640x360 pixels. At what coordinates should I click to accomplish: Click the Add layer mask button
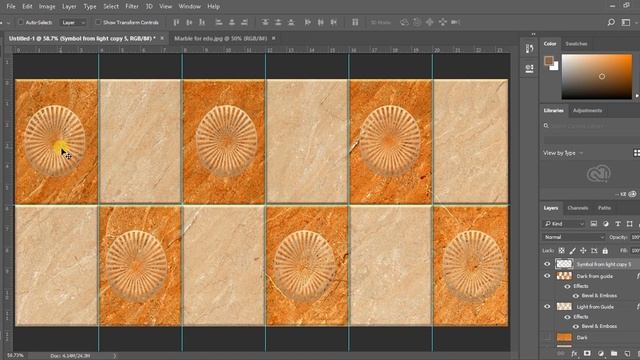click(587, 353)
